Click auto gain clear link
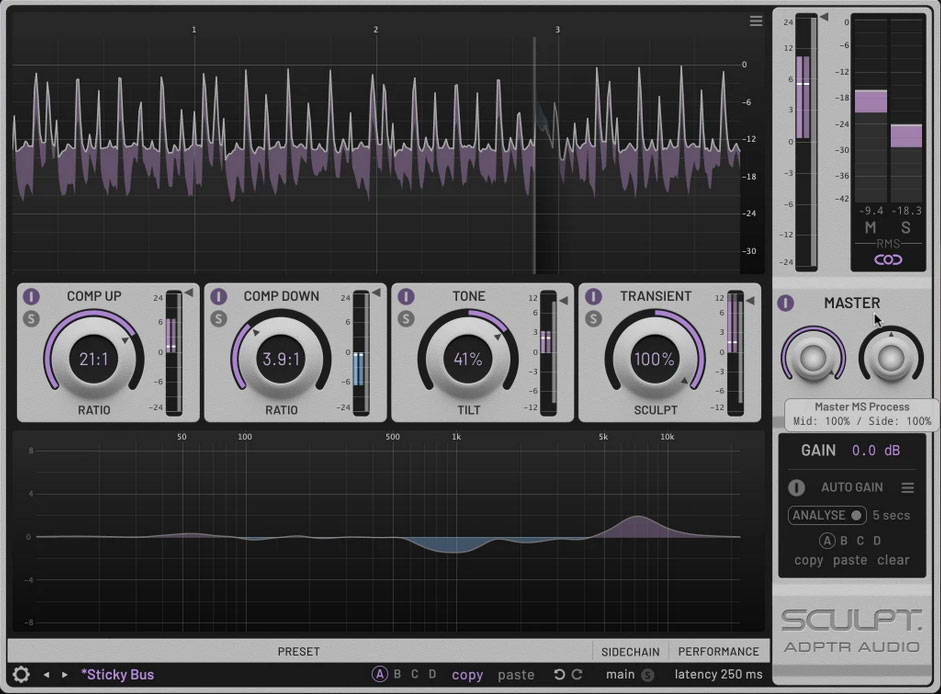Image resolution: width=941 pixels, height=694 pixels. click(893, 560)
